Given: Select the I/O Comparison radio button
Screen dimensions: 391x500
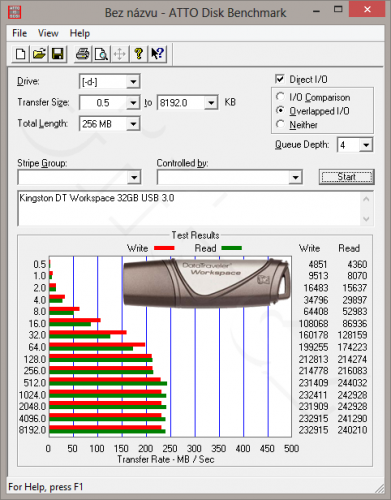Looking at the screenshot, I should (280, 97).
